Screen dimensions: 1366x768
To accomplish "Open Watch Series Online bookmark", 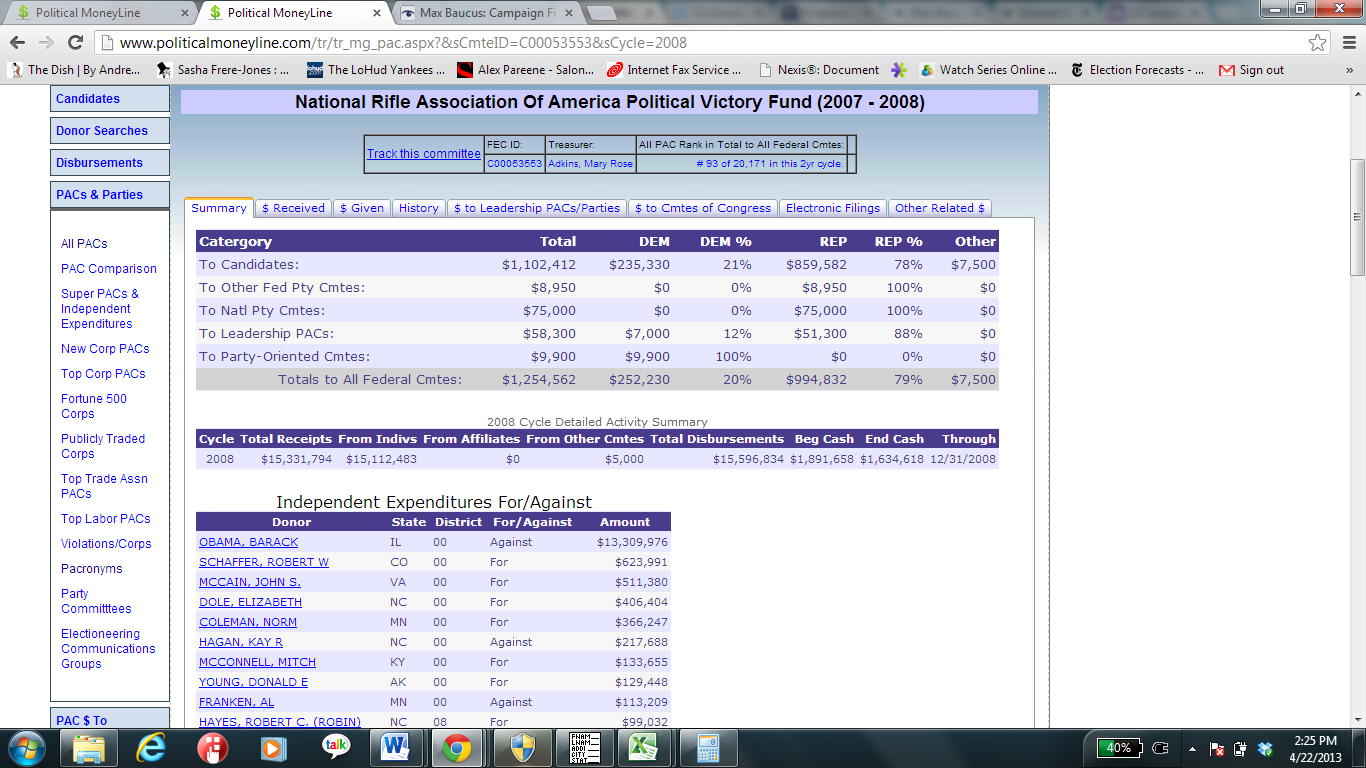I will [988, 70].
